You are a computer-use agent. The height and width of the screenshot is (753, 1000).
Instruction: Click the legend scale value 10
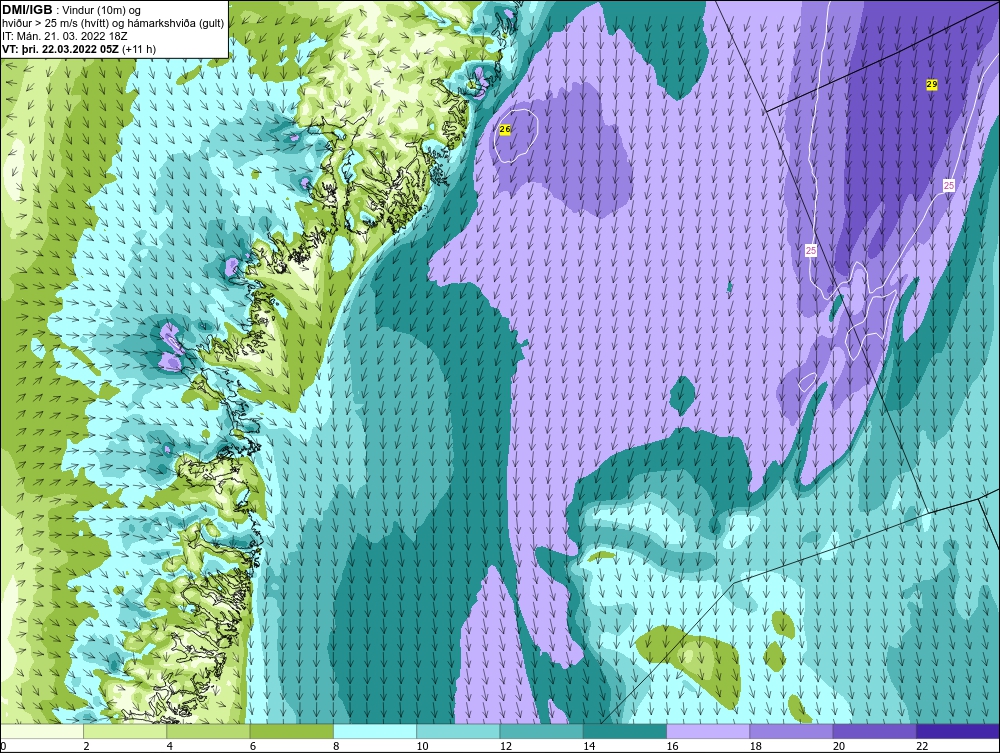coord(422,746)
